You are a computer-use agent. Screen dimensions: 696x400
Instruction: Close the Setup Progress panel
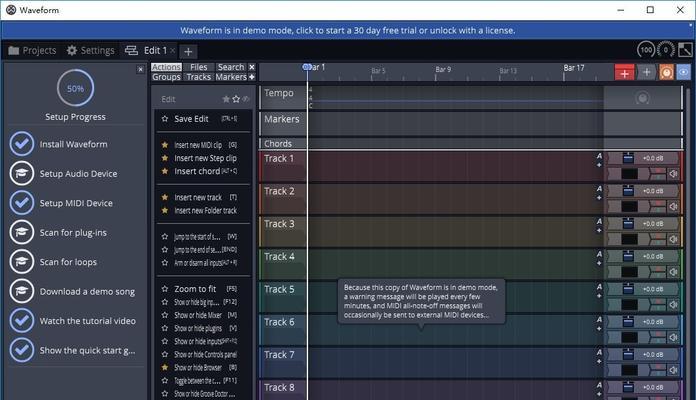click(x=140, y=69)
